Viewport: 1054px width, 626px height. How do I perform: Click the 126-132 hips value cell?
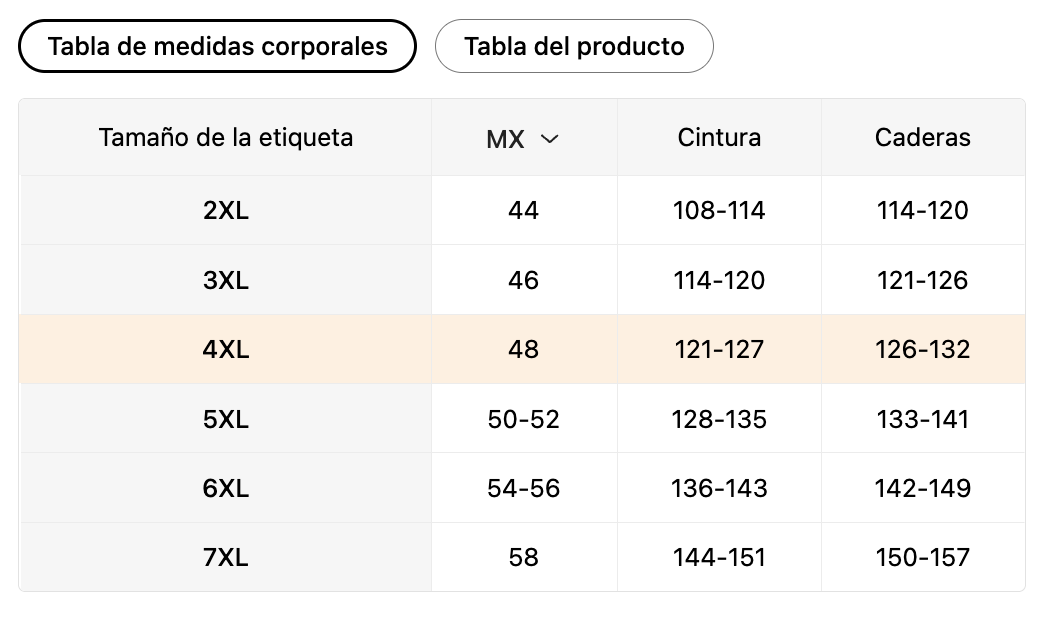coord(922,349)
